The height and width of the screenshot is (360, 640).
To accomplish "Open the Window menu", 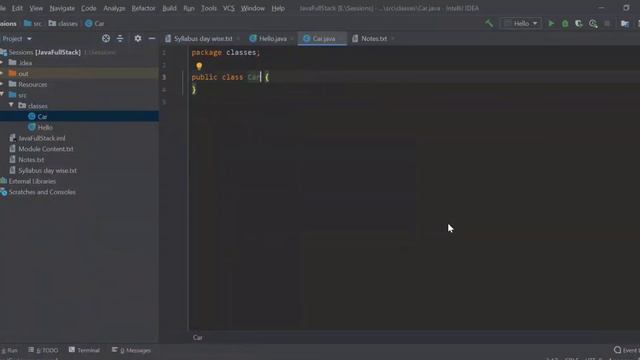I will (253, 8).
